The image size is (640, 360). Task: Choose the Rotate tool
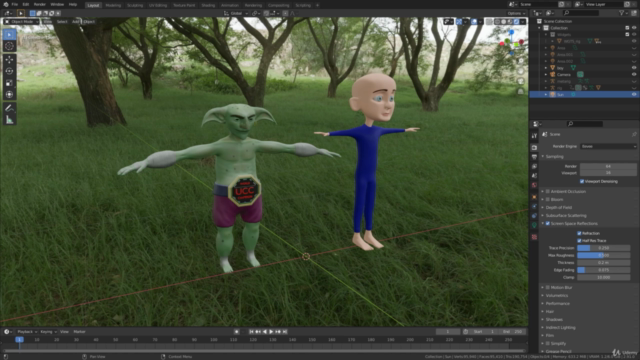click(x=9, y=71)
